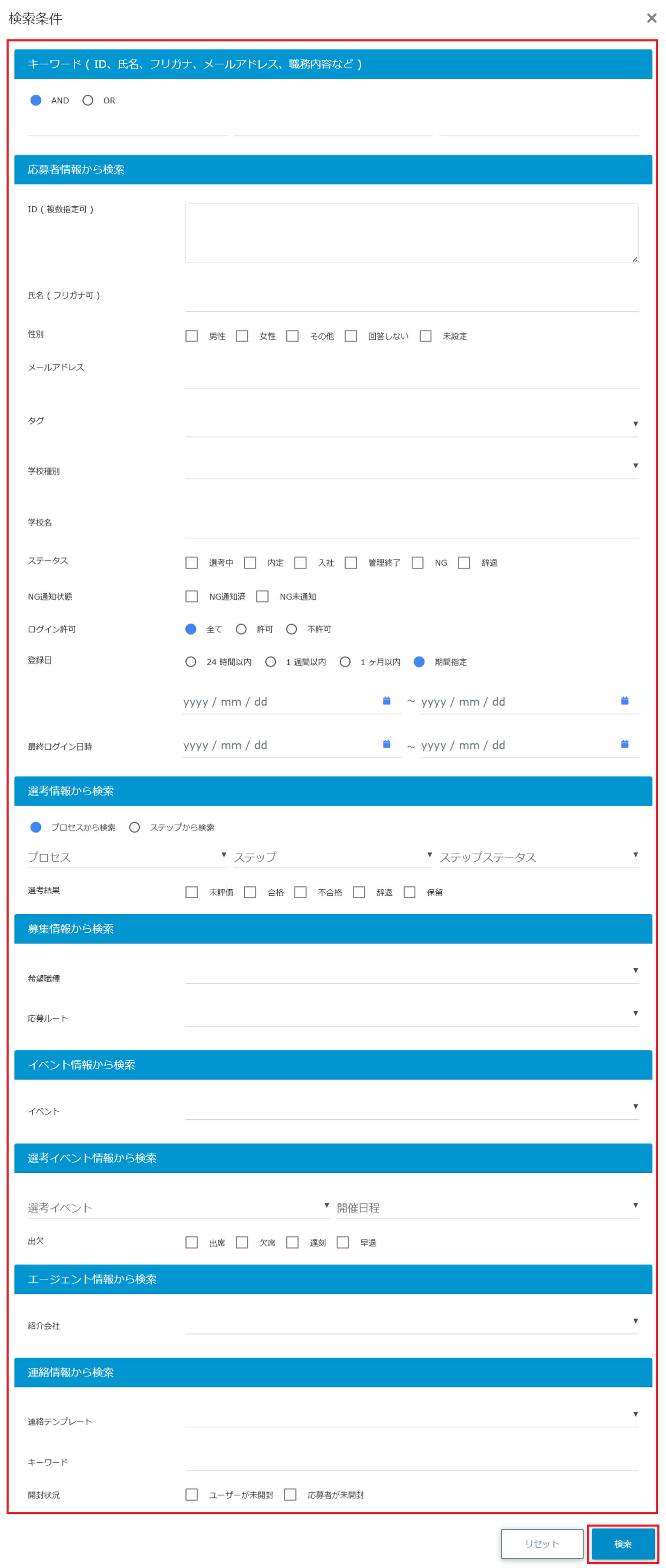Open calendar for registration start date
Viewport: 666px width, 1568px height.
point(386,701)
